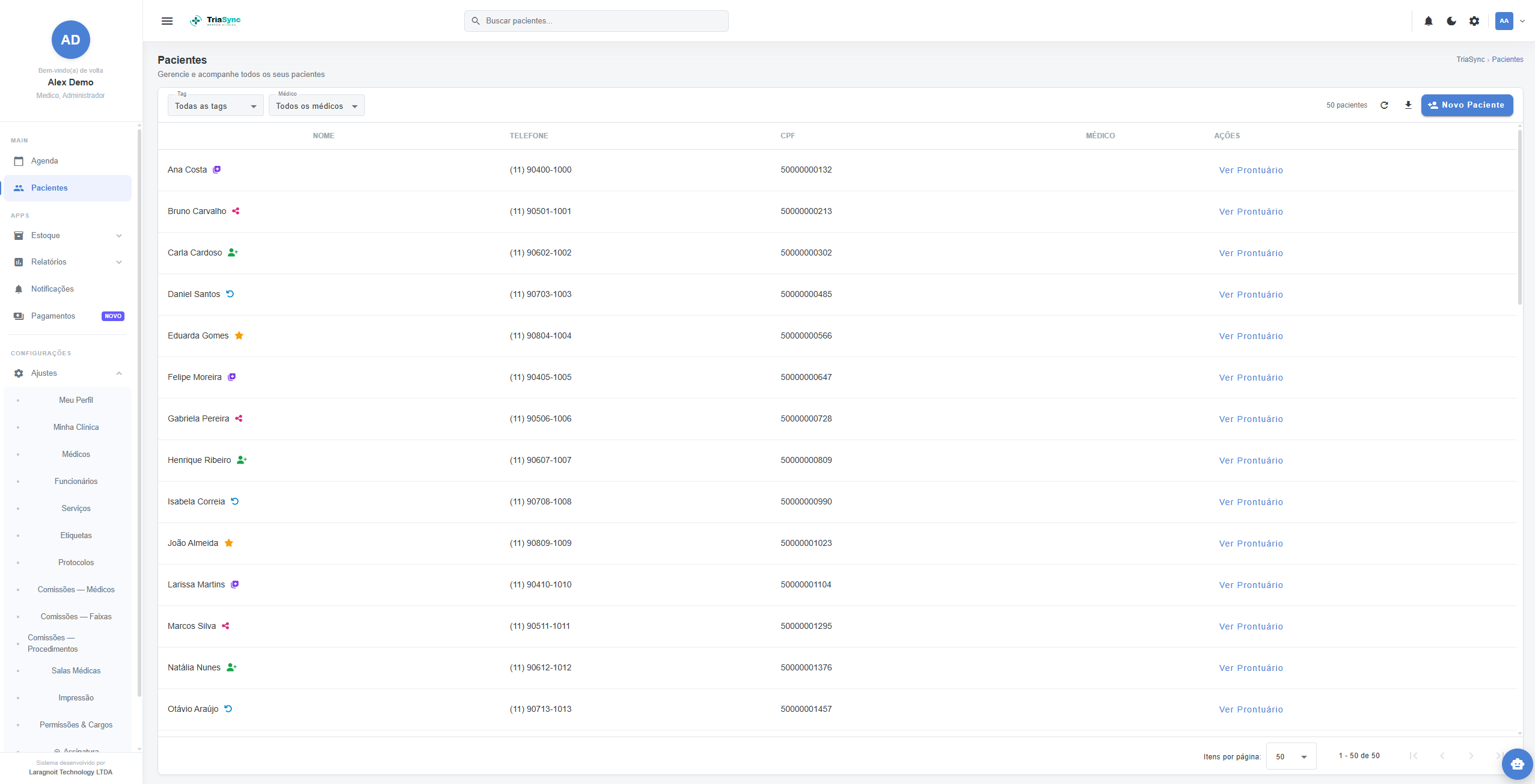Focus the Buscar pacientes search field
The image size is (1535, 784).
tap(596, 21)
